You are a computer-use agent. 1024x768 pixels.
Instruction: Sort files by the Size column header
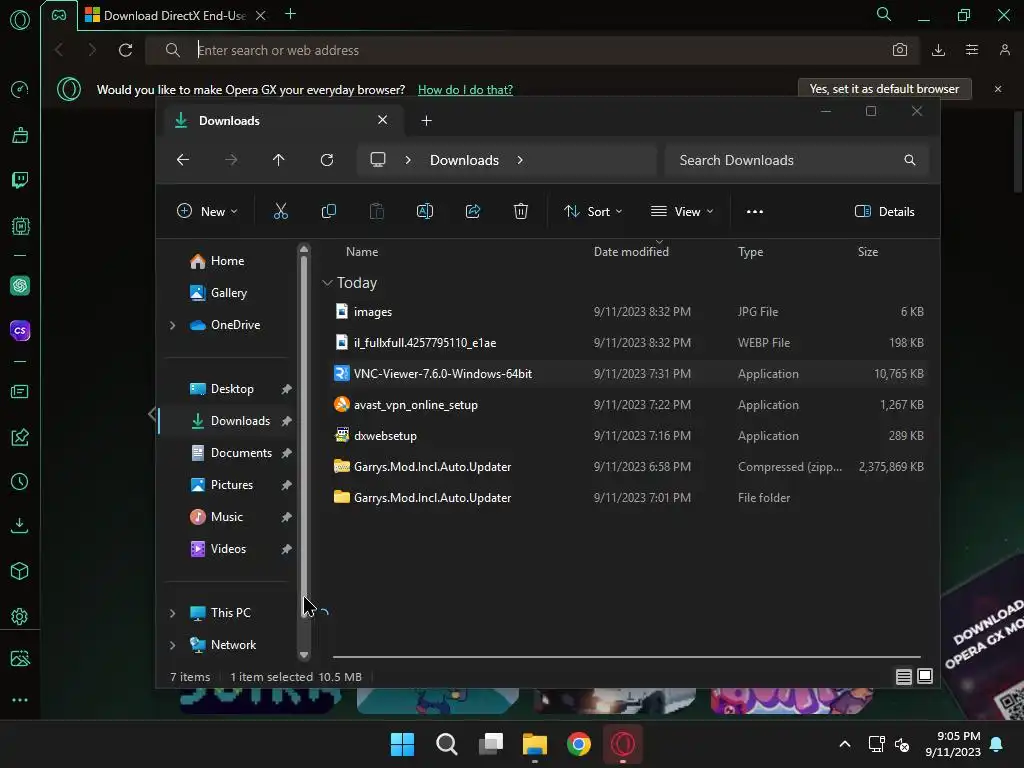(x=868, y=252)
